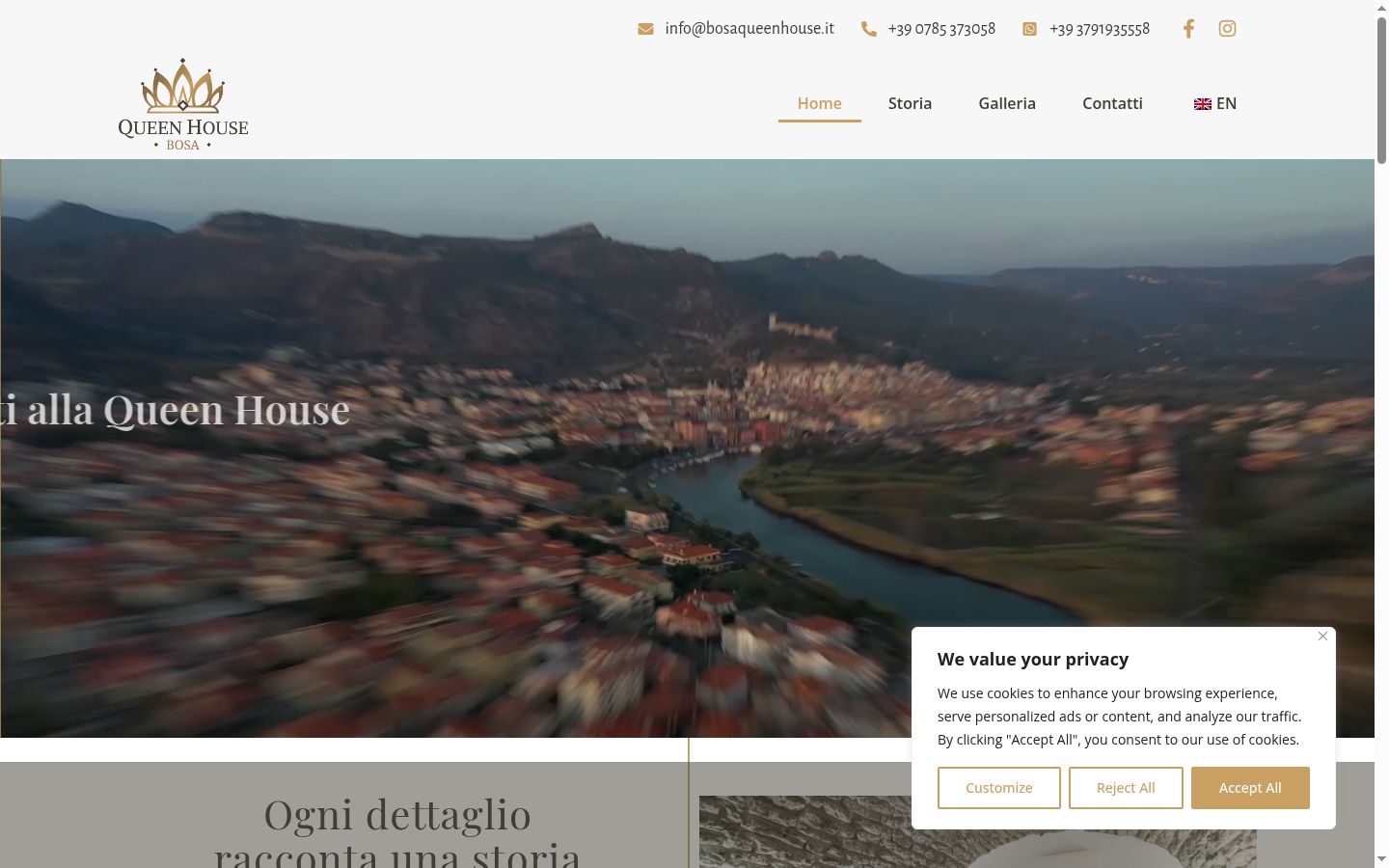Click the Queen House Bosa crown logo
Screen dimensions: 1389x868
tap(183, 104)
